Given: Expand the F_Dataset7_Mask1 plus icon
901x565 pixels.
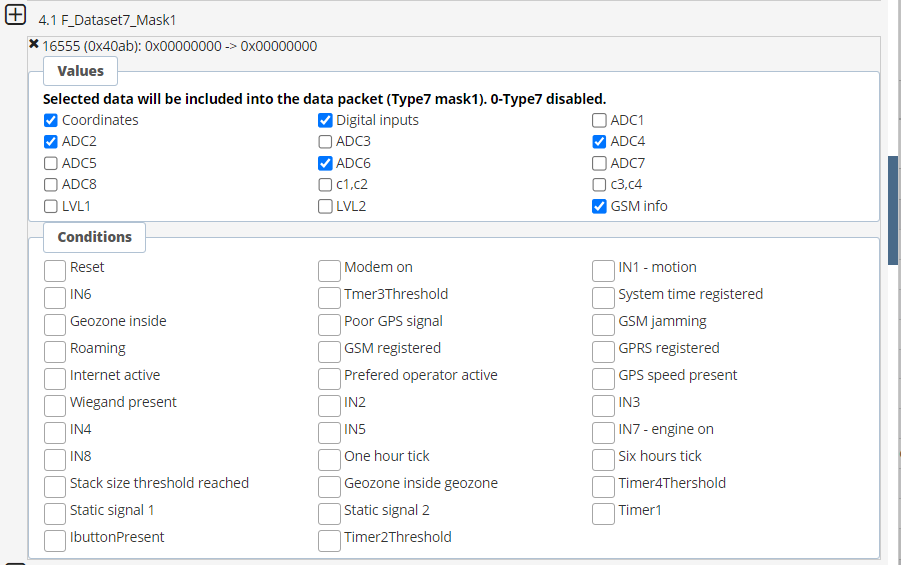Looking at the screenshot, I should tap(16, 18).
